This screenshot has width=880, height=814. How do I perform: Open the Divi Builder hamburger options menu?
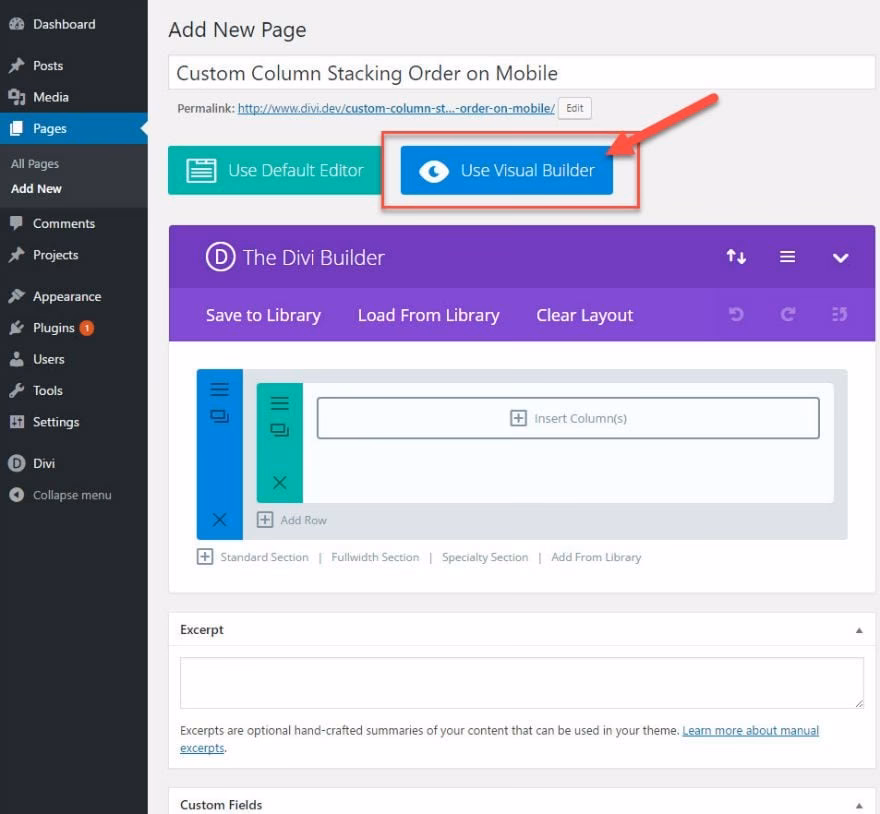point(787,257)
